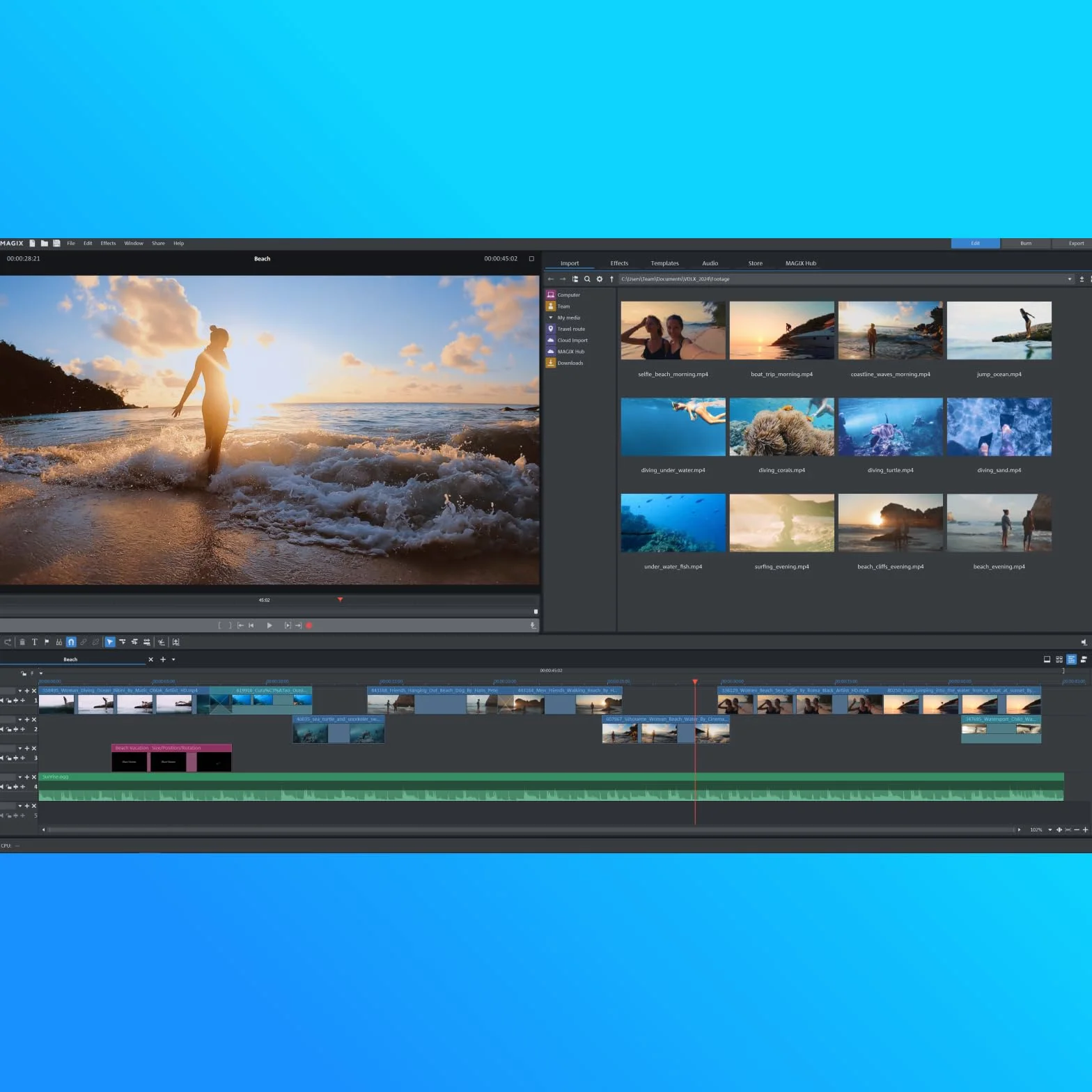Select surfing_evening.mp4 thumbnail
1092x1092 pixels.
point(781,523)
